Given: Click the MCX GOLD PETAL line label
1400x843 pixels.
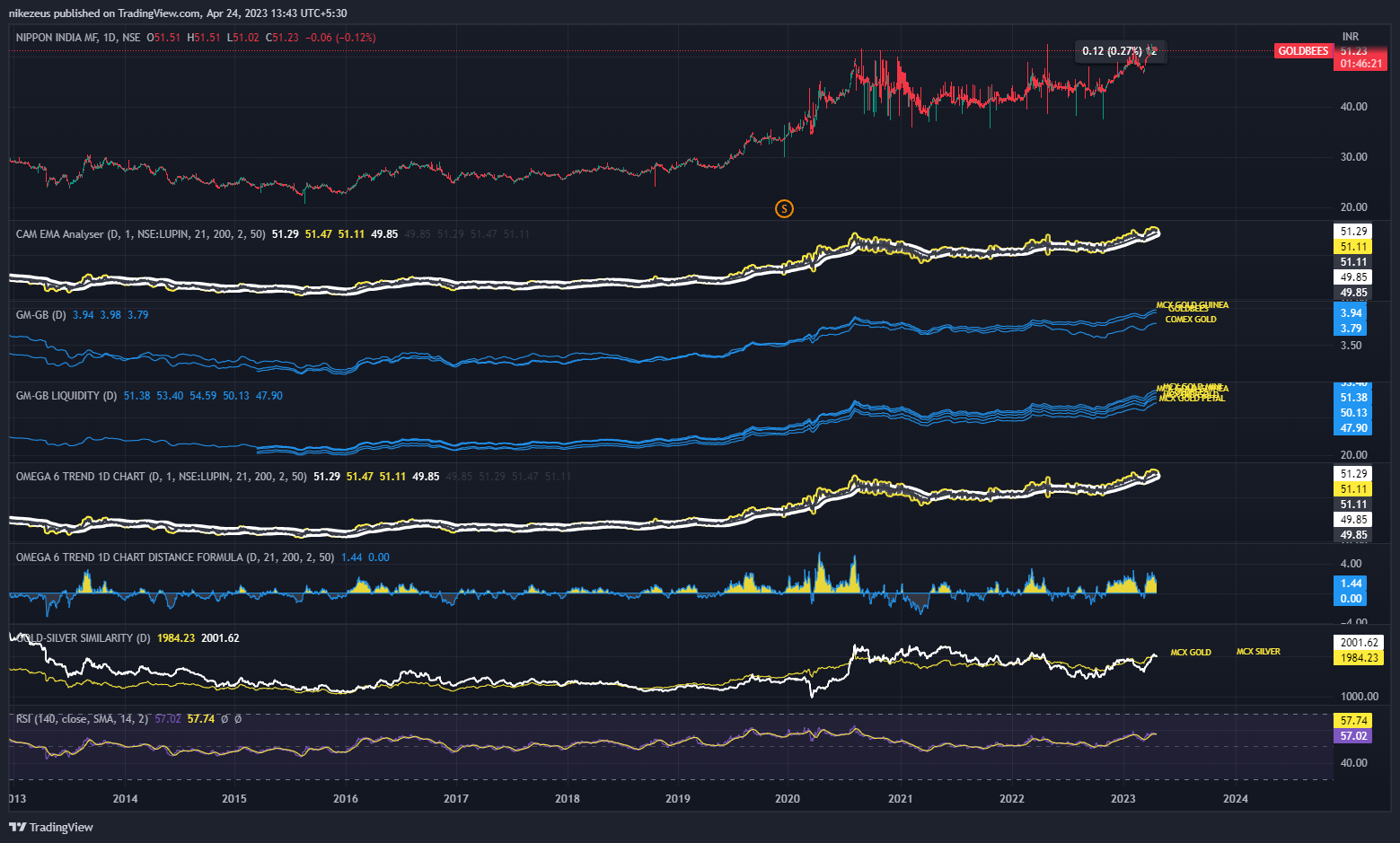Looking at the screenshot, I should [x=1192, y=399].
